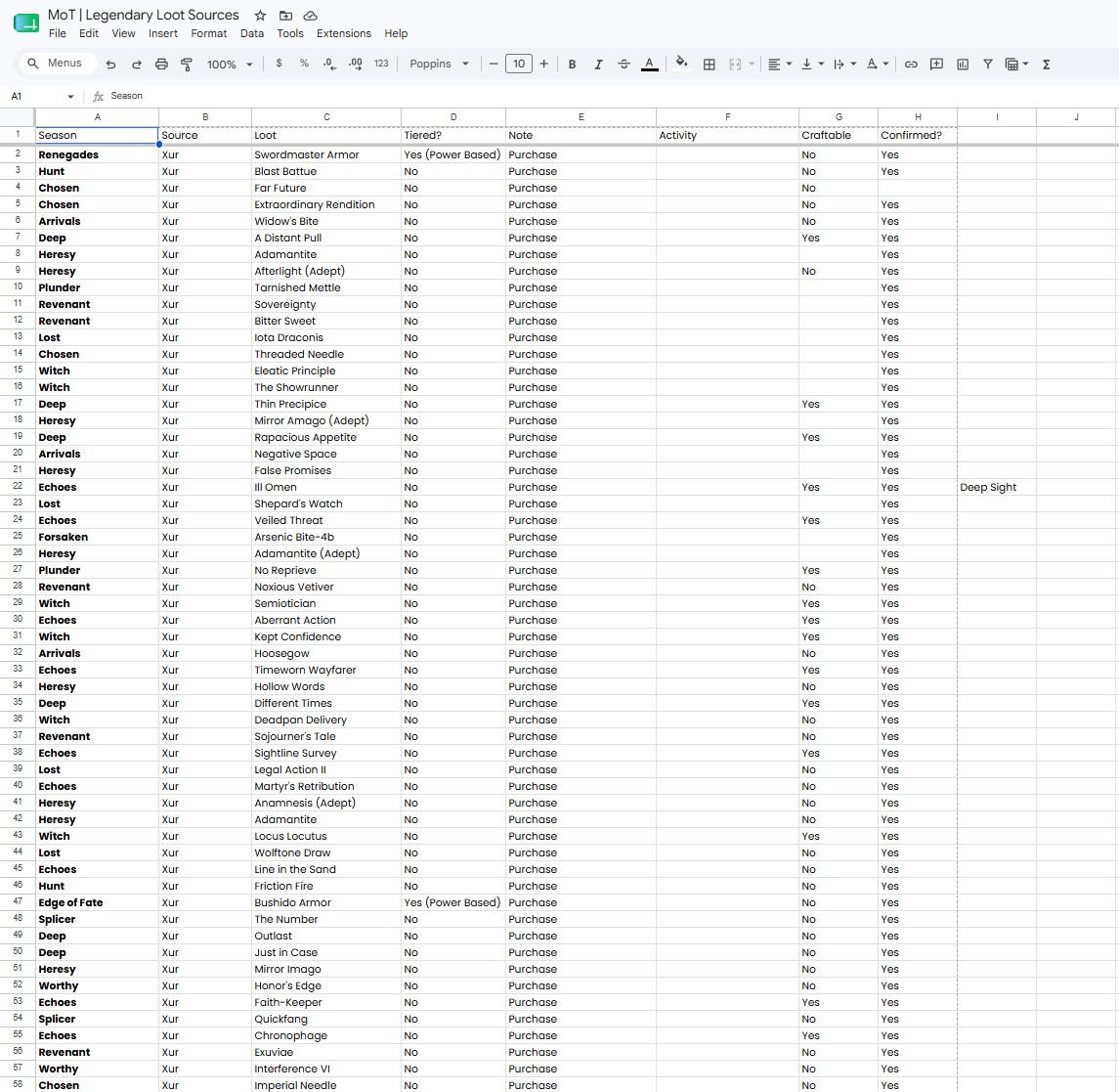Image resolution: width=1119 pixels, height=1092 pixels.
Task: Open filter views dropdown
Action: click(x=1016, y=65)
